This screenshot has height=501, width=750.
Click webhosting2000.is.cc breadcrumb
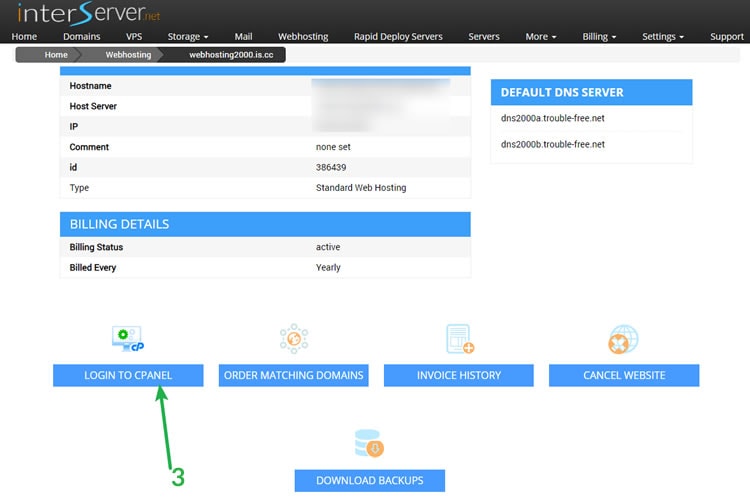pos(231,55)
